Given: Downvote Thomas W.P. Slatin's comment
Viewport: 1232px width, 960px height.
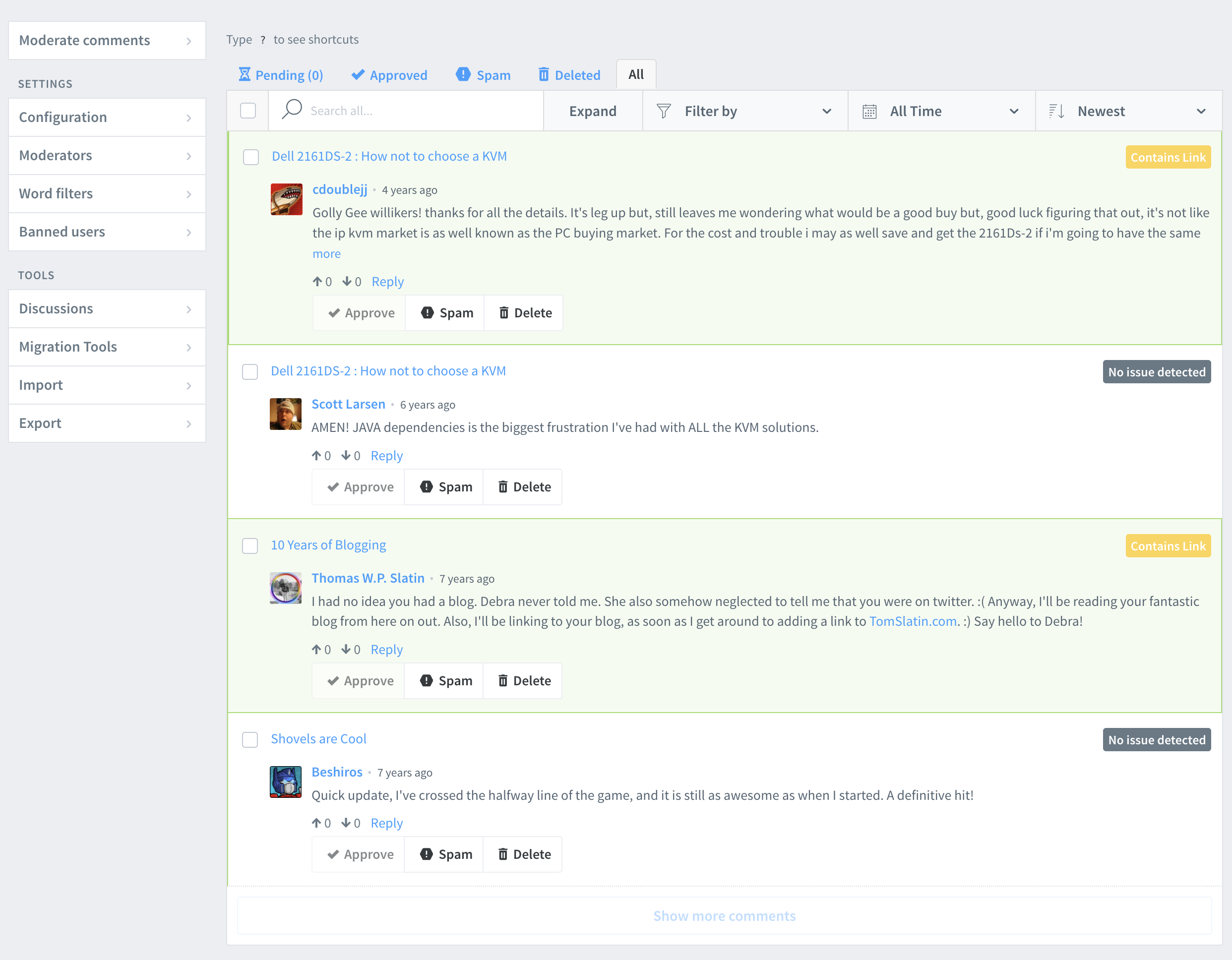Looking at the screenshot, I should click(x=346, y=649).
